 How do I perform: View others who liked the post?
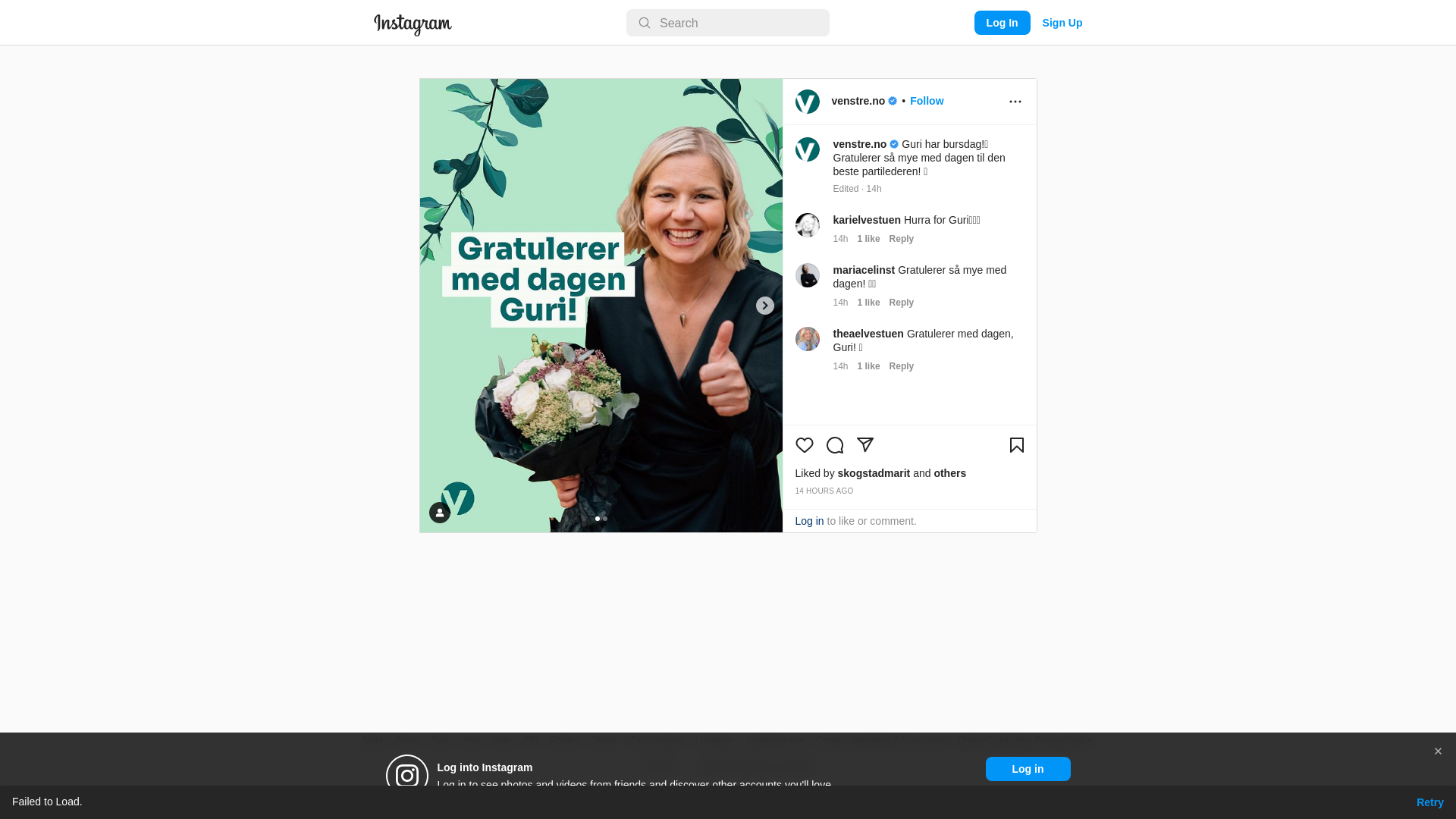[949, 473]
